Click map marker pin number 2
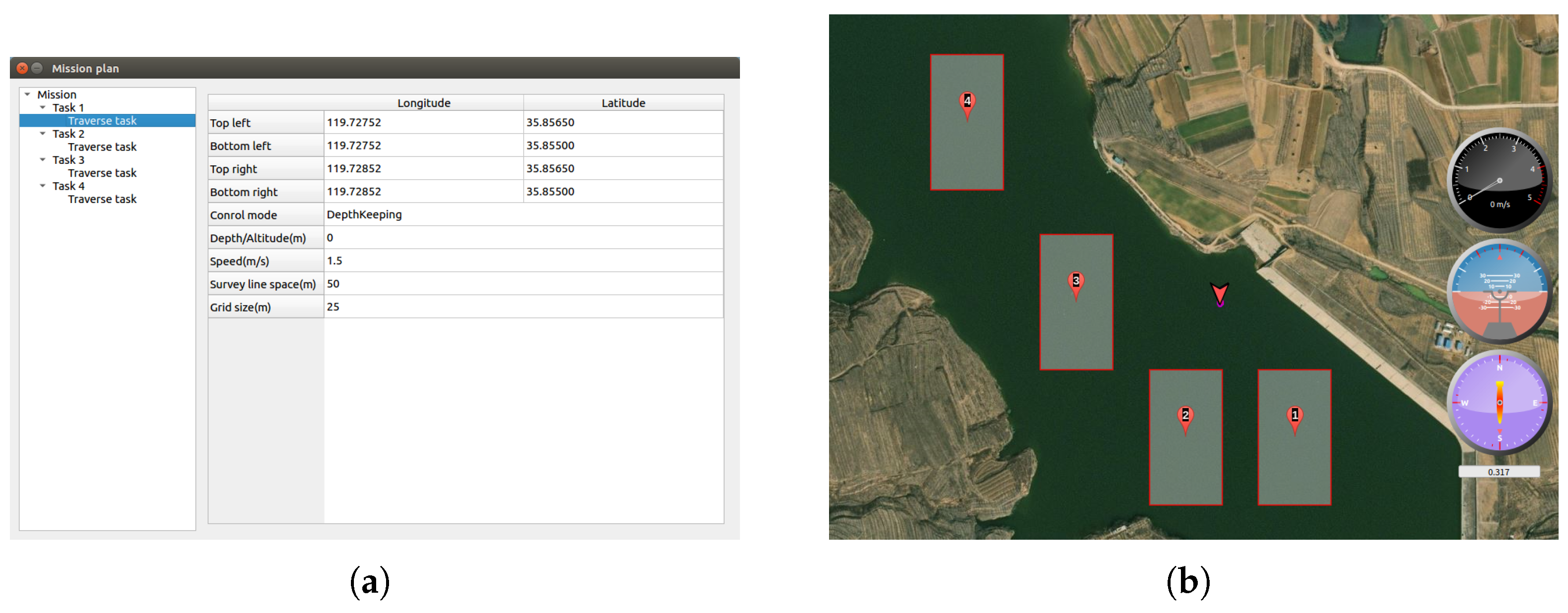This screenshot has height=613, width=1568. click(1185, 416)
